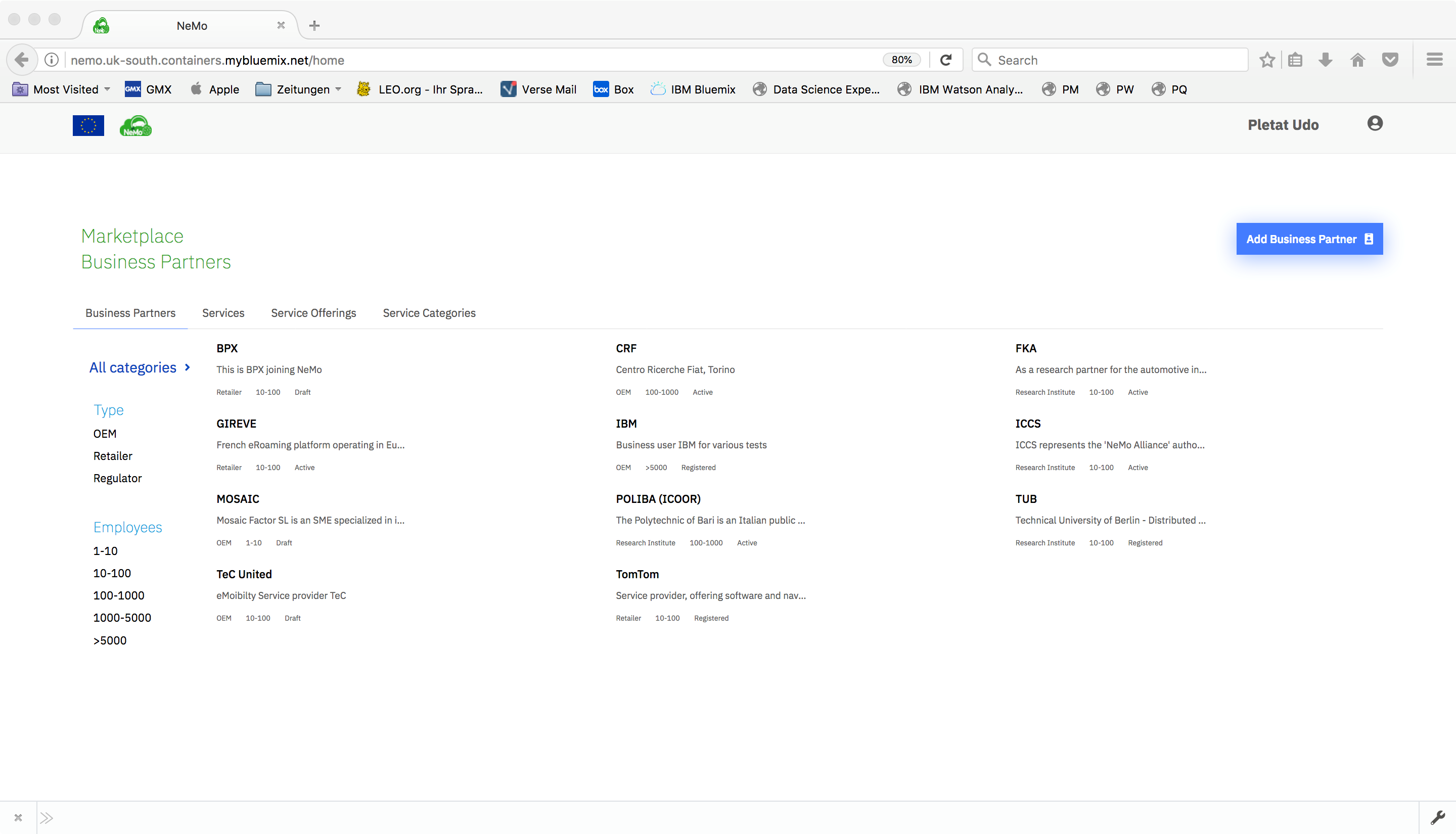The height and width of the screenshot is (834, 1456).
Task: Open the downloads arrow icon
Action: coord(1326,60)
